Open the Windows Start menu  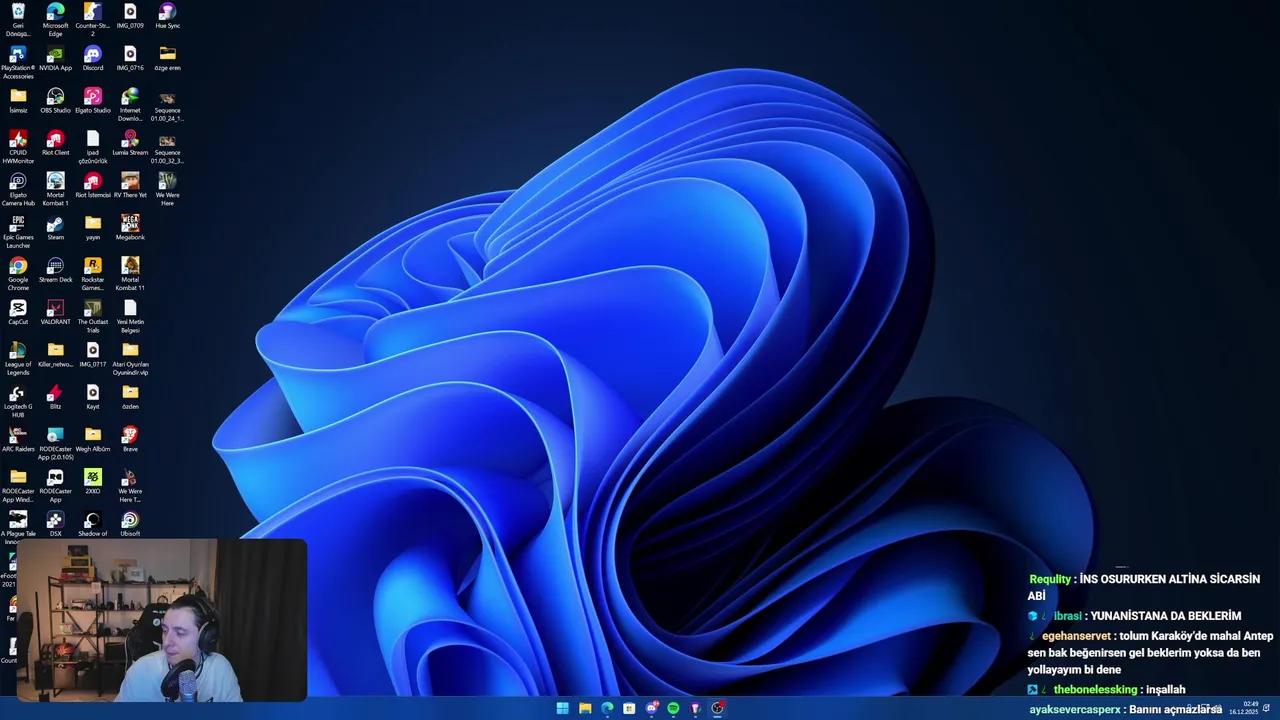tap(563, 708)
